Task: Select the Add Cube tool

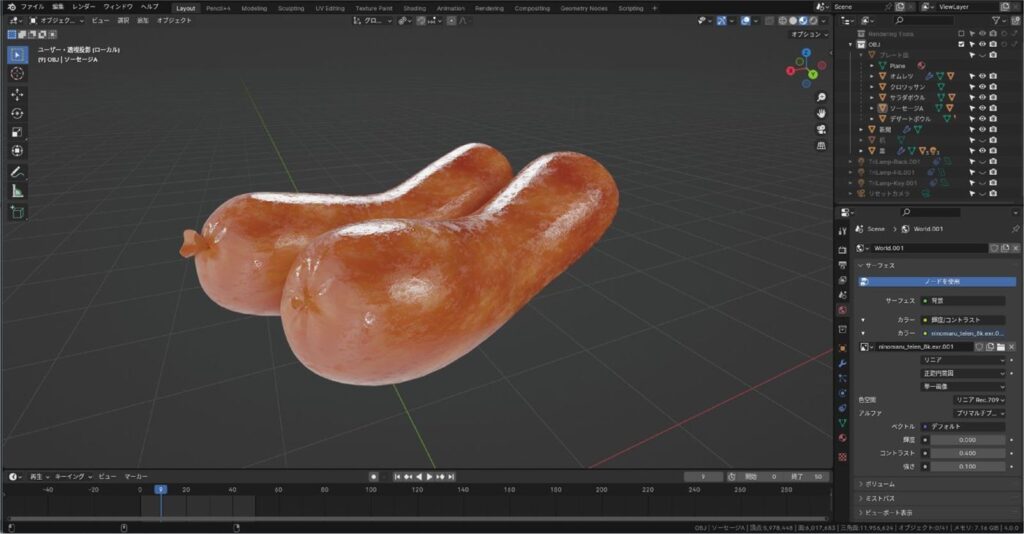Action: 17,212
